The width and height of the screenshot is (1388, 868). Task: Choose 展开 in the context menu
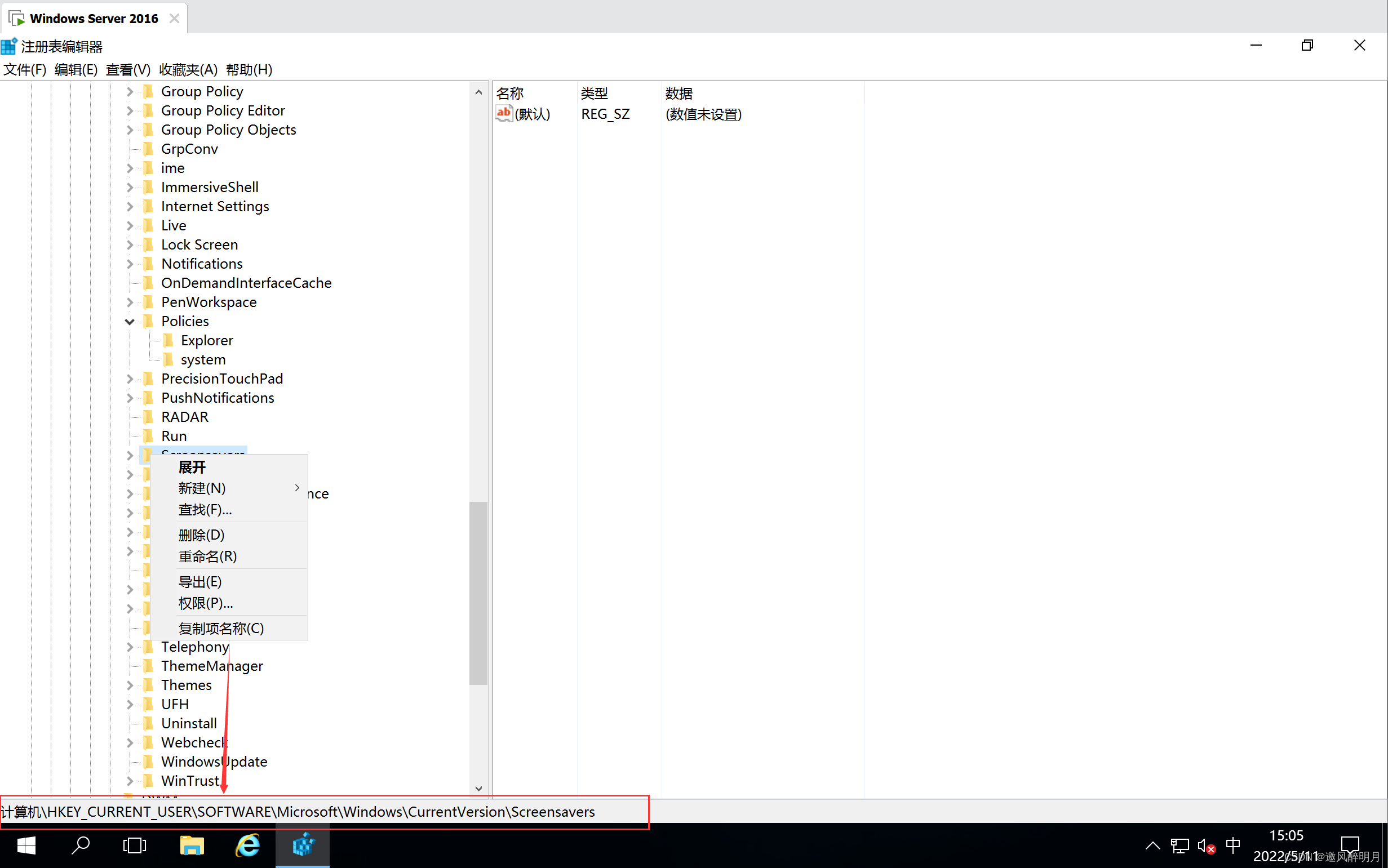[229, 468]
